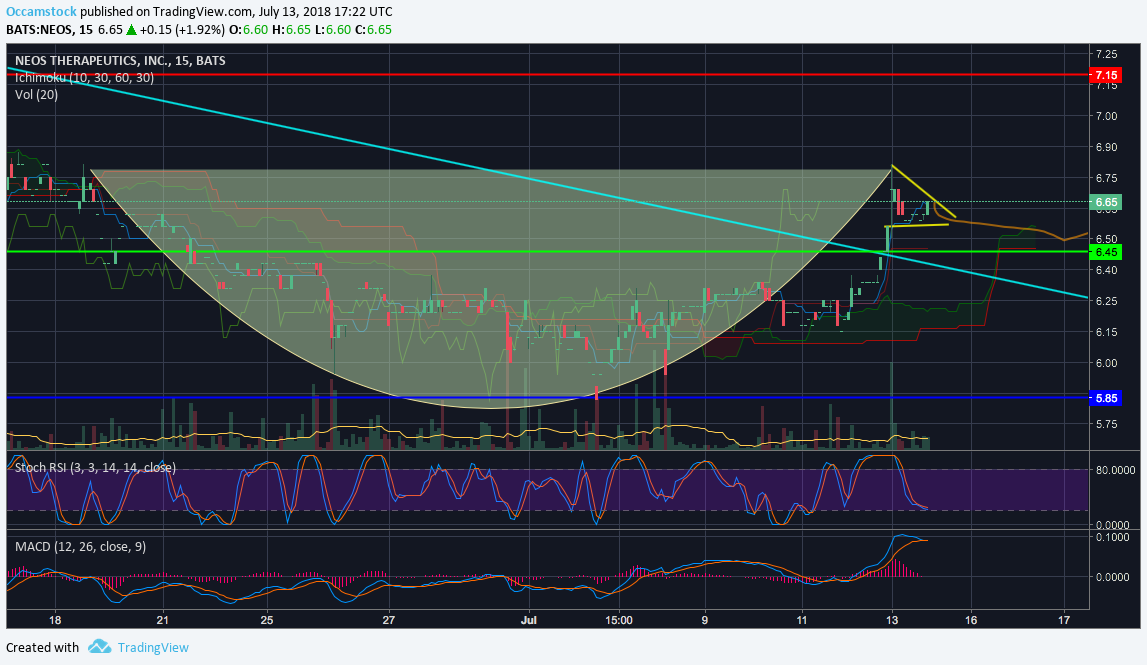The height and width of the screenshot is (665, 1147).
Task: Click the '21' date axis label
Action: (162, 620)
